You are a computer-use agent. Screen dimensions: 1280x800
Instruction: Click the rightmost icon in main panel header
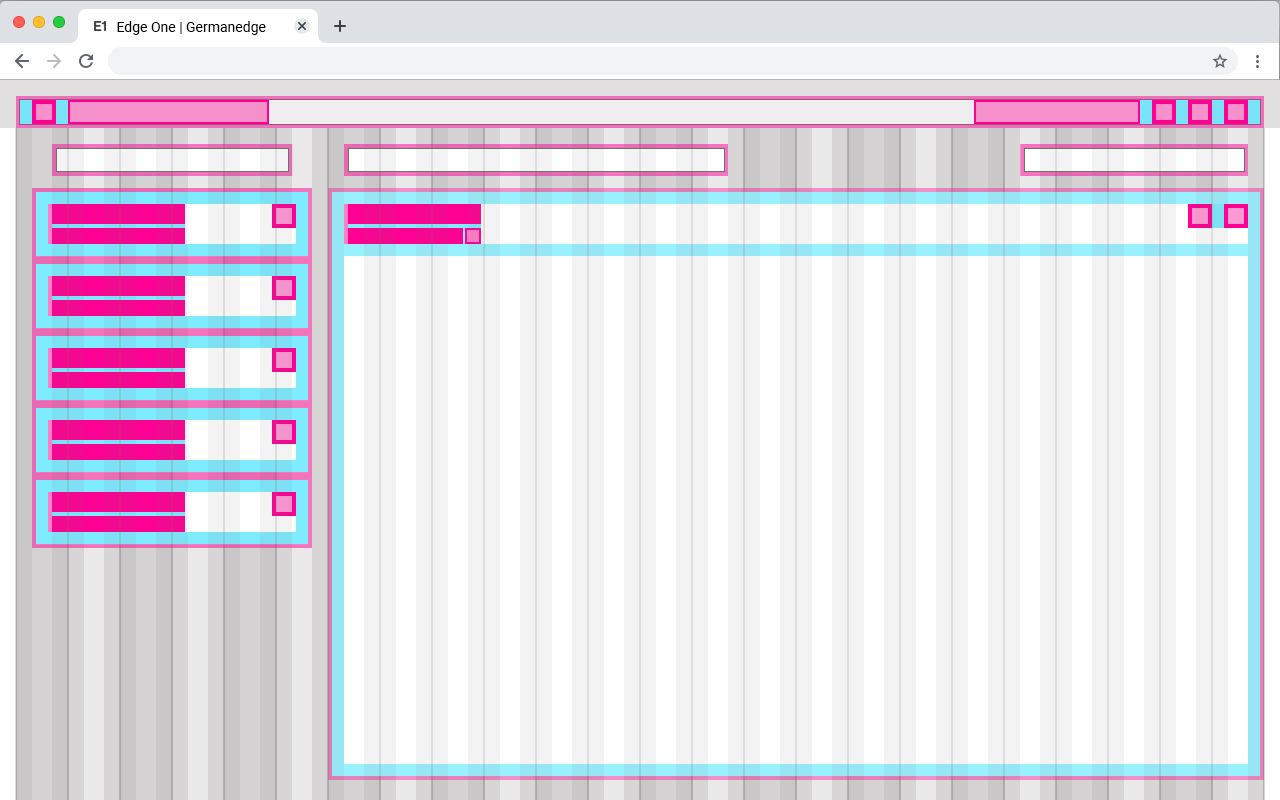(x=1236, y=216)
